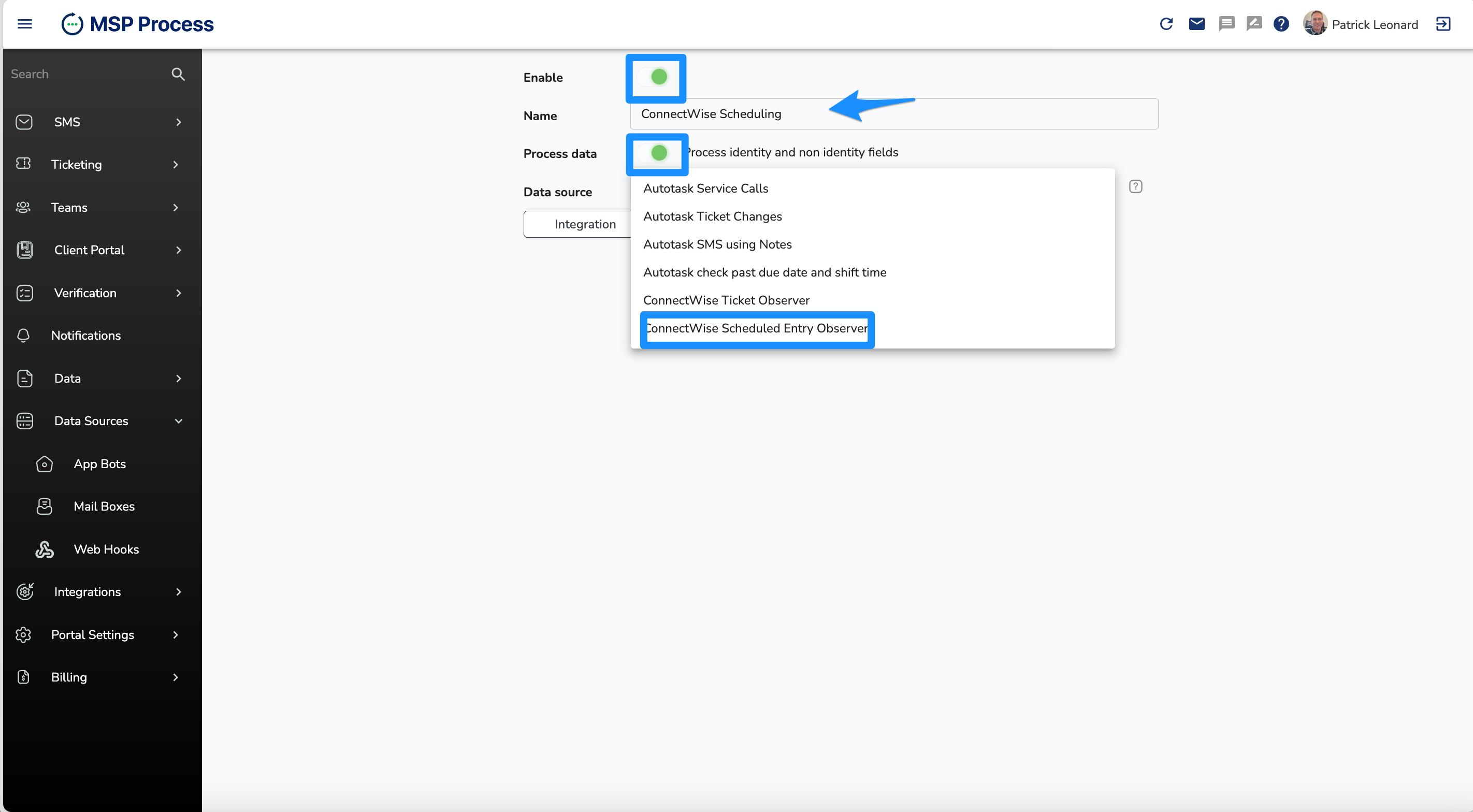Click Patrick Leonard's profile avatar
1473x812 pixels.
point(1315,23)
